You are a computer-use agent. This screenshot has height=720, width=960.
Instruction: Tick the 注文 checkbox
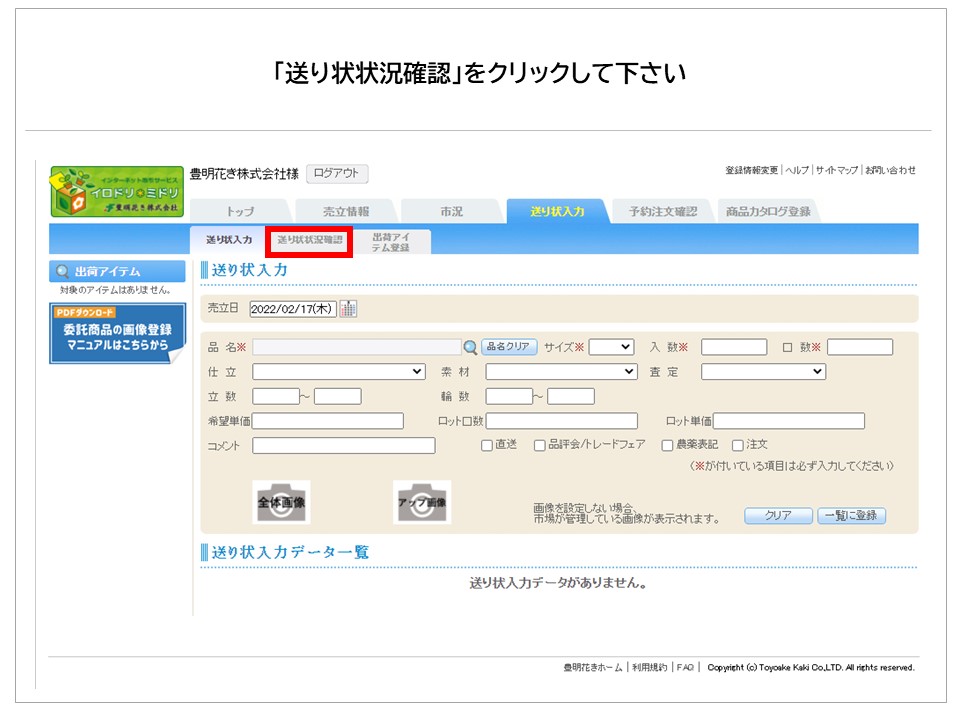[x=738, y=445]
